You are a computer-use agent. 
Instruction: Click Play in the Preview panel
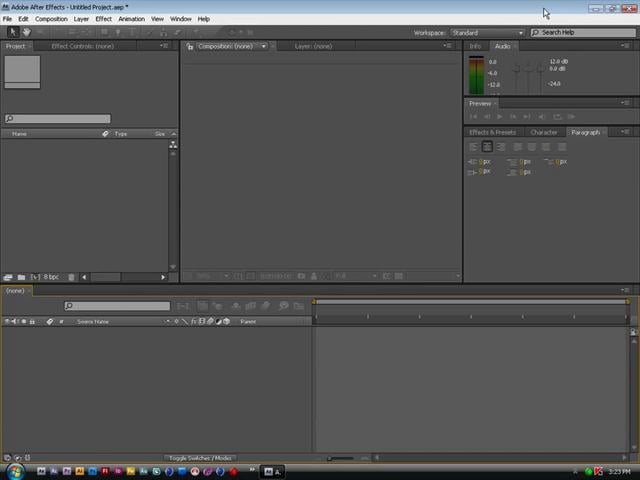coord(500,117)
